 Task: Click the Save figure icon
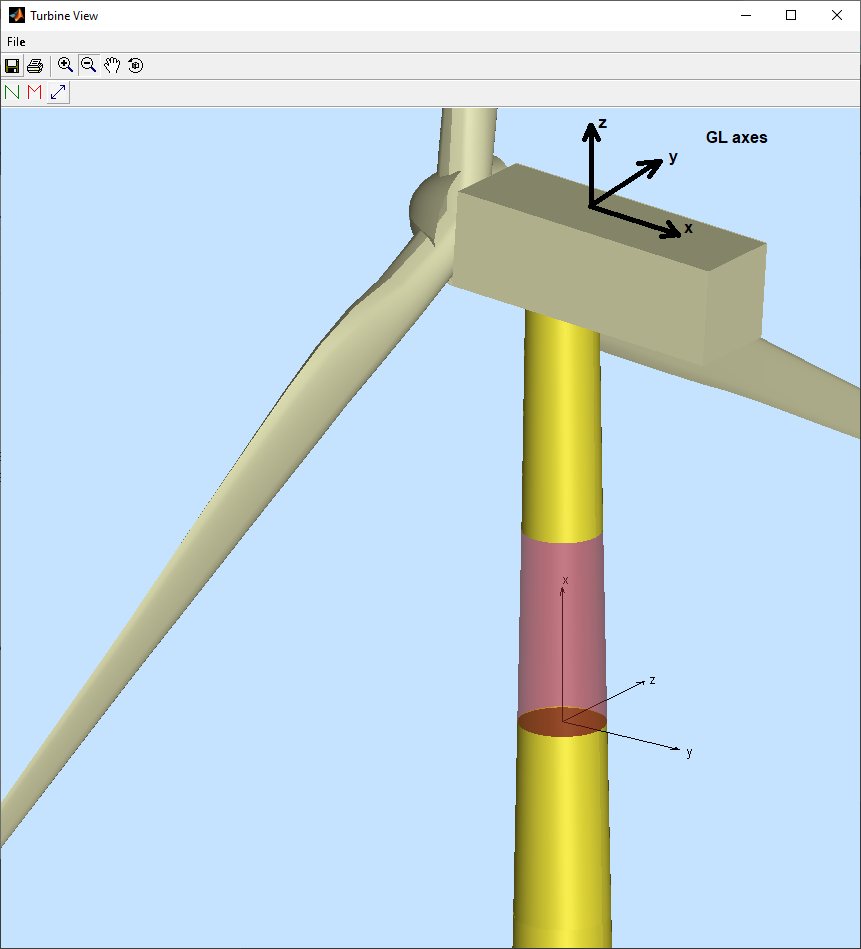point(13,66)
